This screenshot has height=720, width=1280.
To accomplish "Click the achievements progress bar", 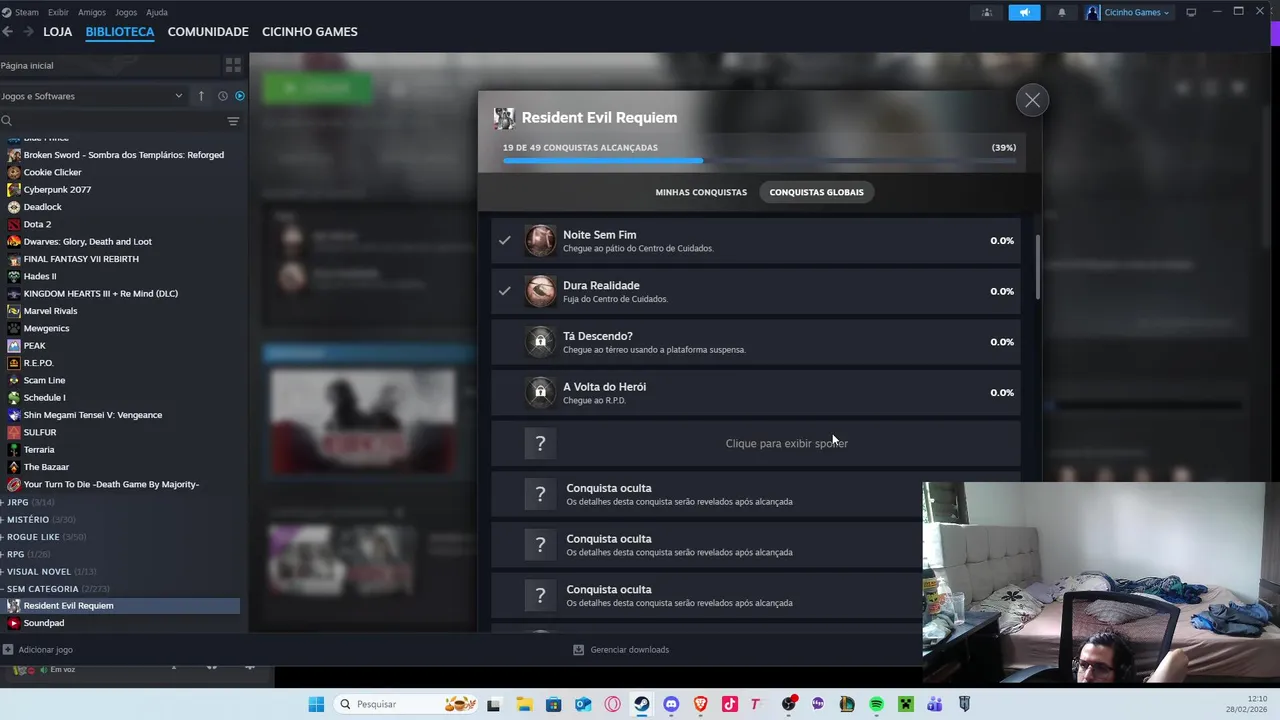I will [x=759, y=160].
